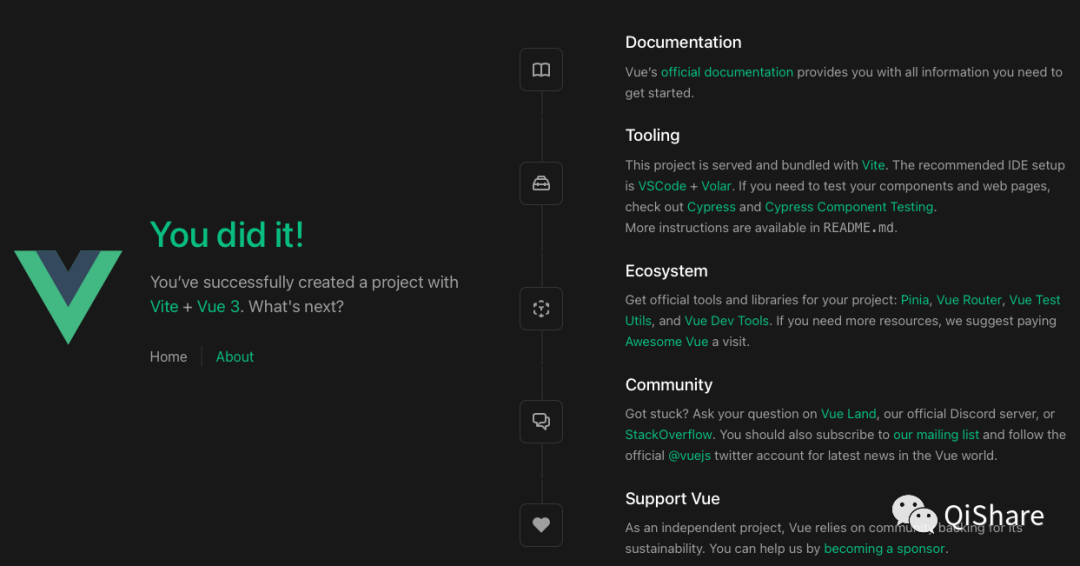
Task: Open the Vue 3 link in heading
Action: pos(218,307)
